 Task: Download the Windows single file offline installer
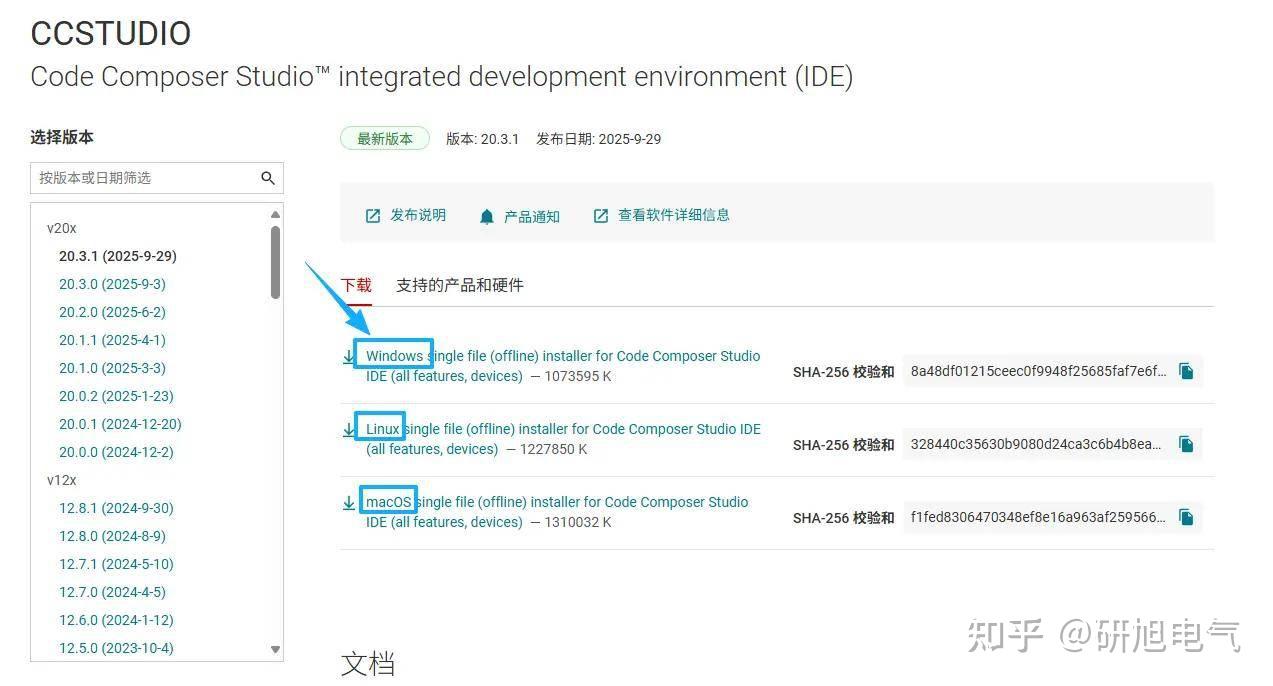[562, 356]
